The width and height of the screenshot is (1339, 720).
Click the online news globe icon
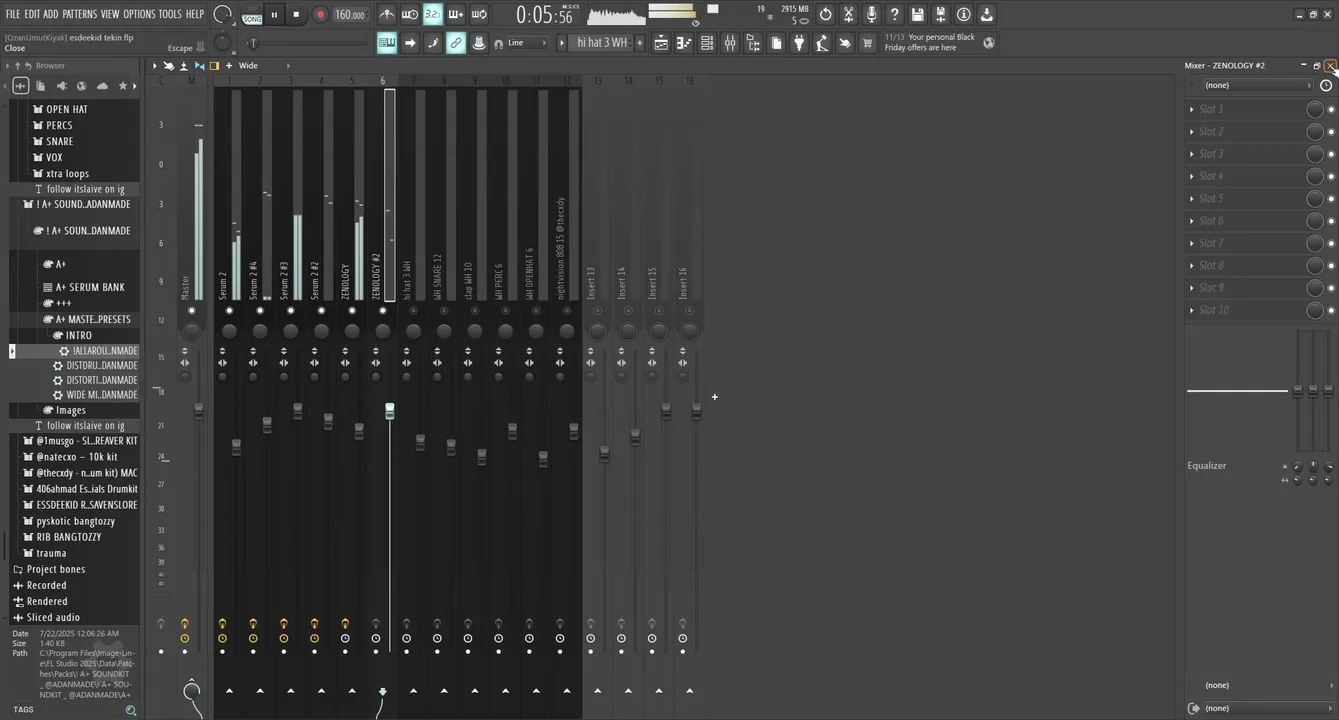point(988,43)
